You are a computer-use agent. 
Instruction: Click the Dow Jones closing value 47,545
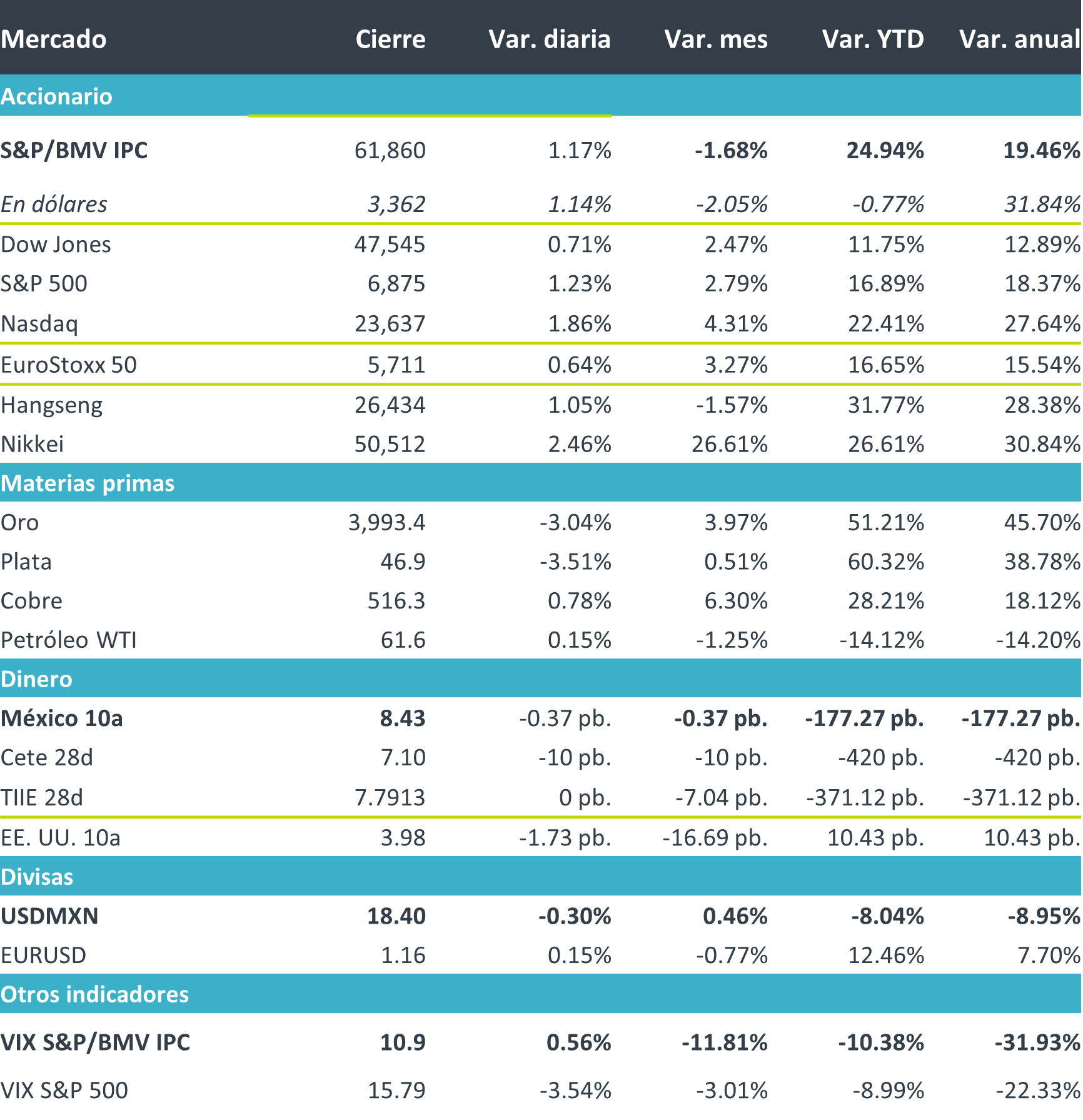point(390,245)
